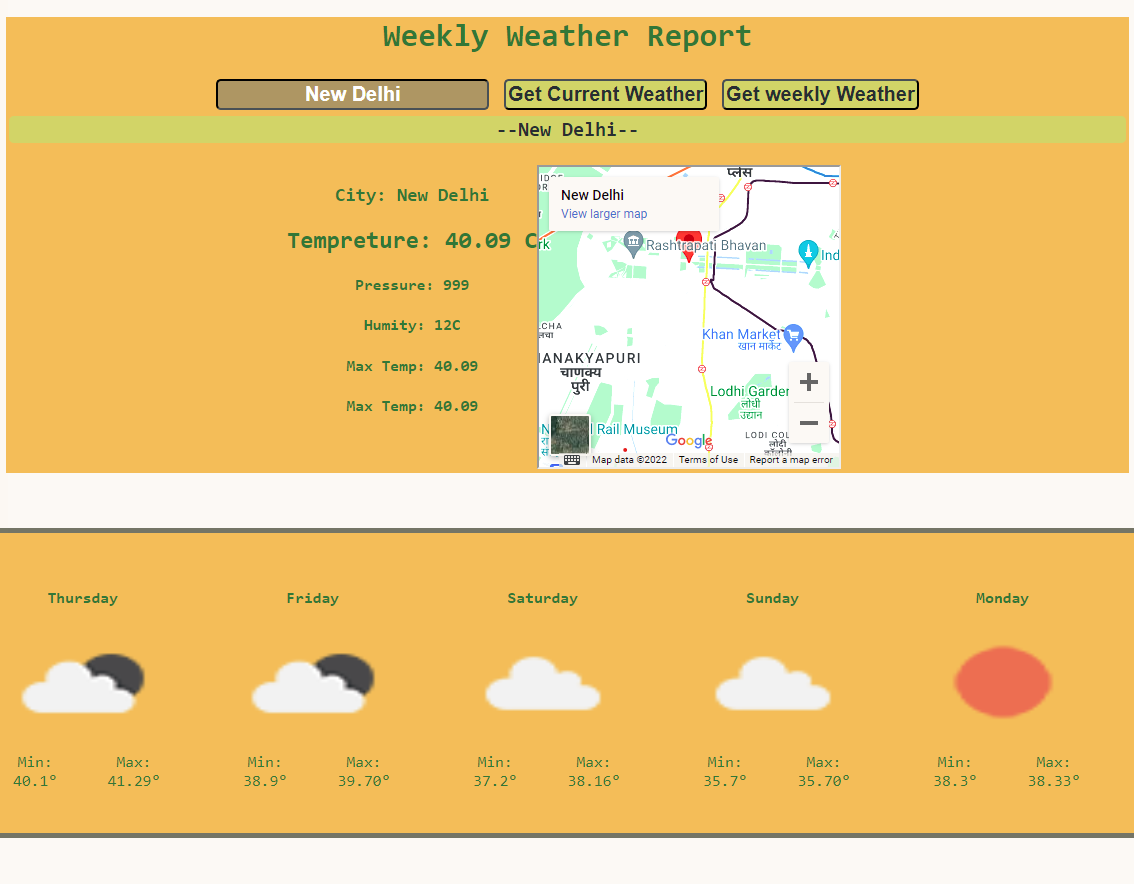1134x884 pixels.
Task: Click the sun icon for Monday
Action: pyautogui.click(x=1002, y=682)
